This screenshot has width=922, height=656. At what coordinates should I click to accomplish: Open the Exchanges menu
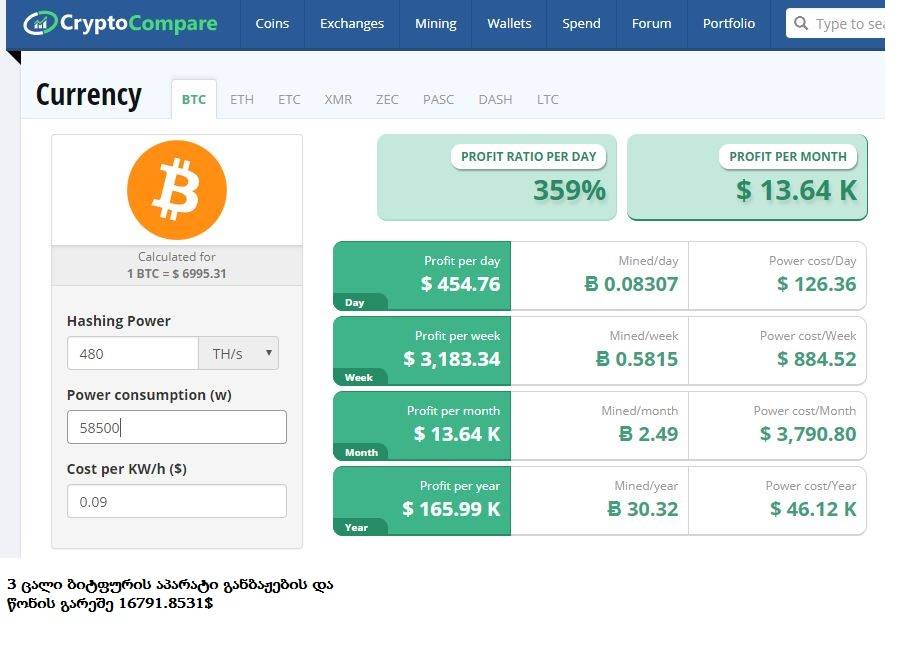[x=352, y=24]
